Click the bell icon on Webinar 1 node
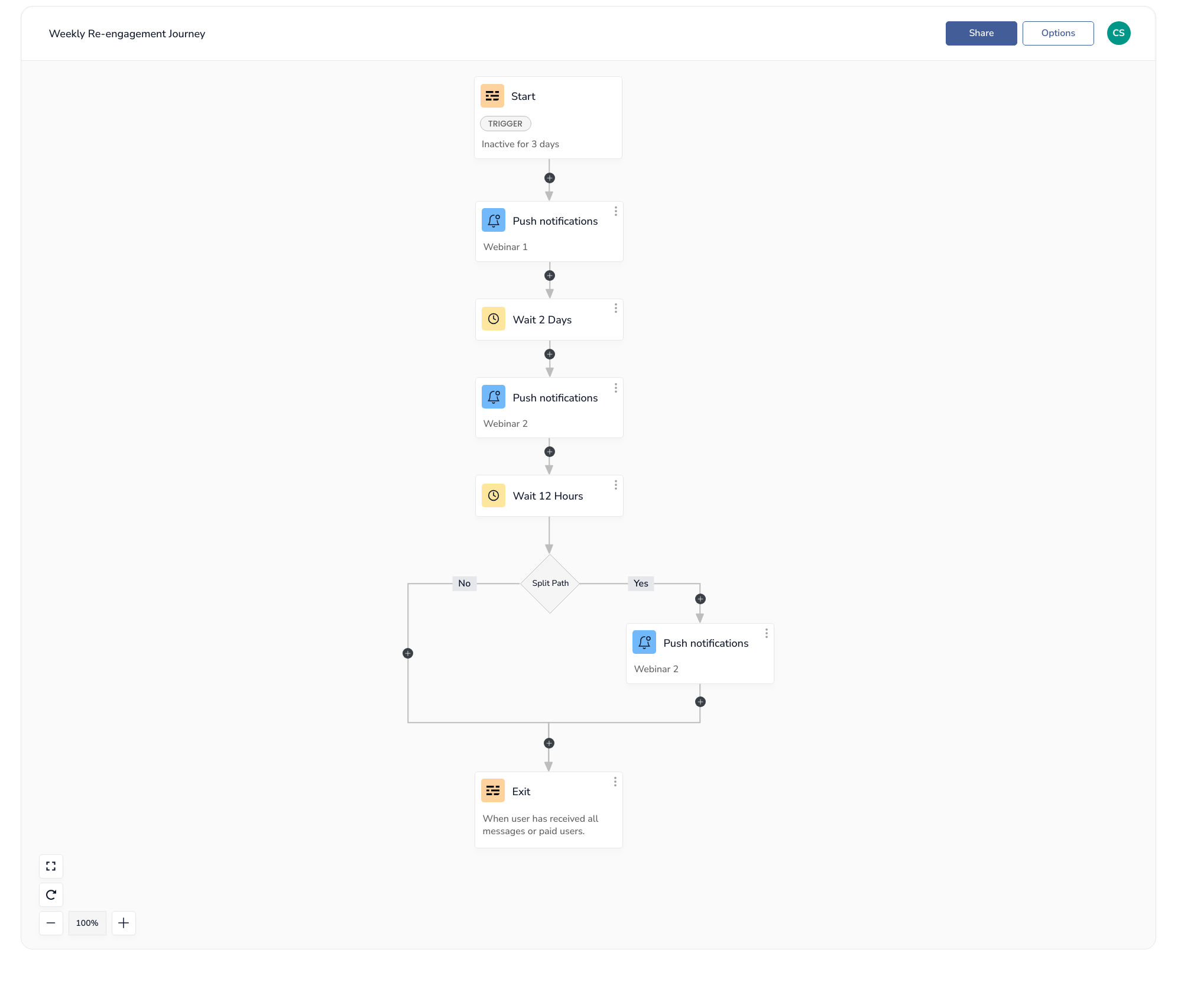Viewport: 1194px width, 1008px height. point(494,219)
